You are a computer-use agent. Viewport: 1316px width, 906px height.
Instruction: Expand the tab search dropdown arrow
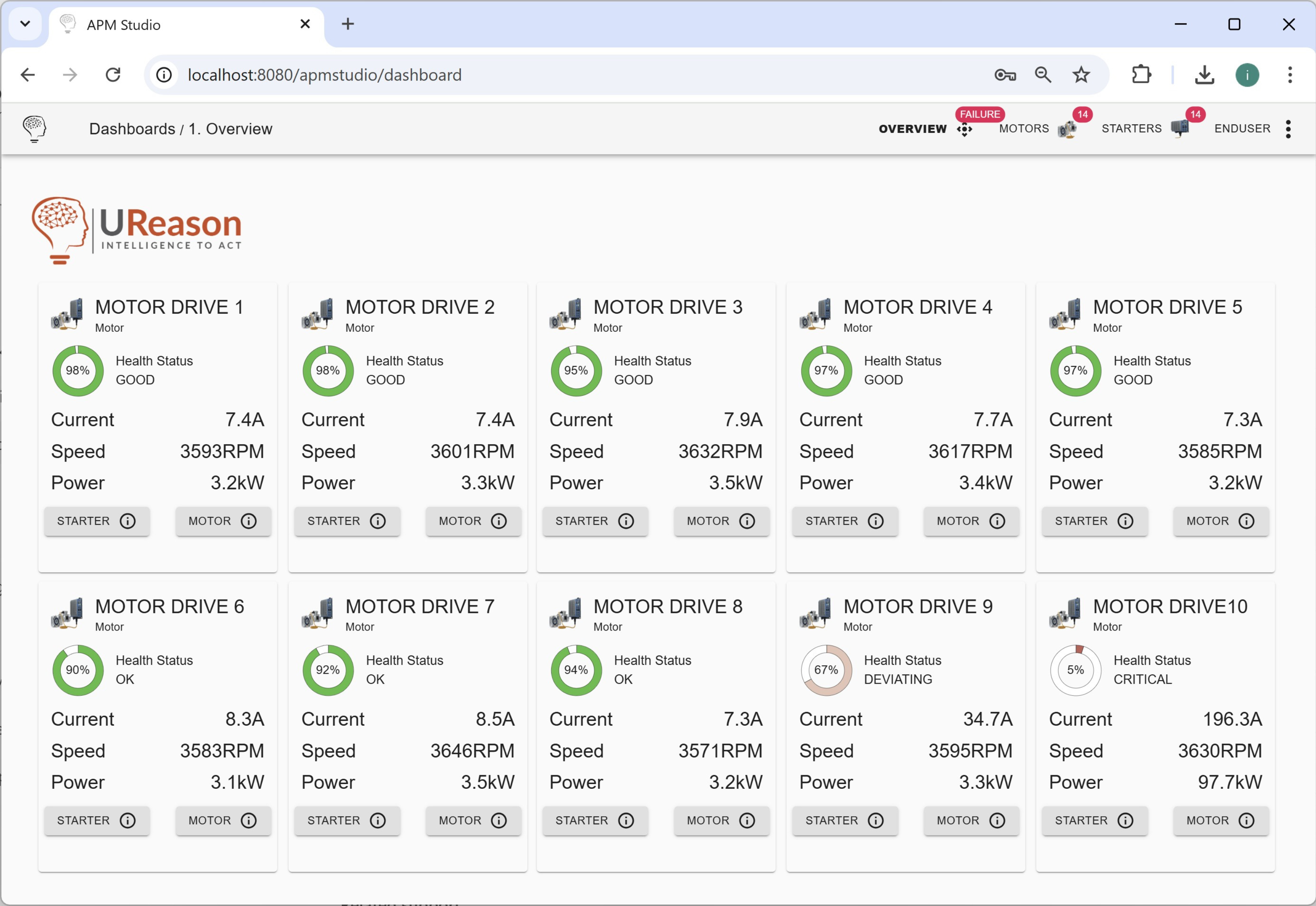(x=25, y=24)
